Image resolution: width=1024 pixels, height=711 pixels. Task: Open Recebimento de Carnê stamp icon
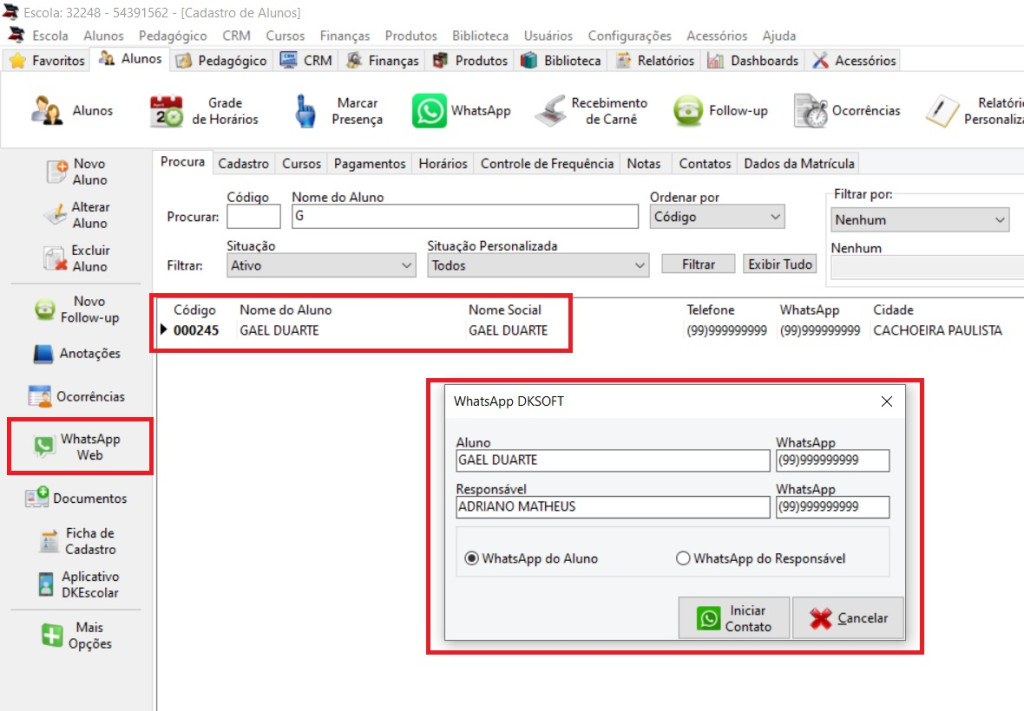(550, 111)
